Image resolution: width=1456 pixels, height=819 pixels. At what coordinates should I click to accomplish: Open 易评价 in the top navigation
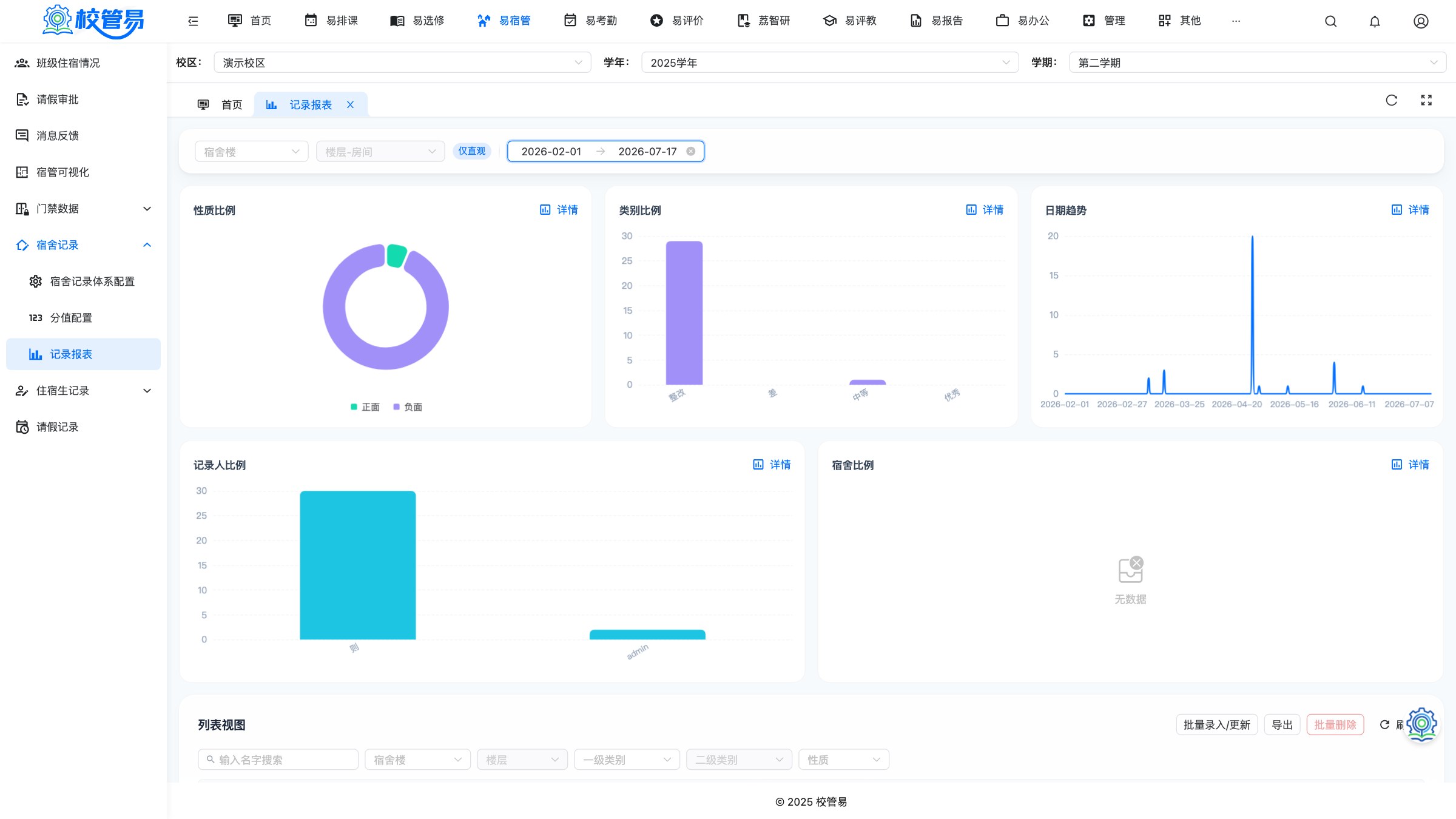(677, 21)
